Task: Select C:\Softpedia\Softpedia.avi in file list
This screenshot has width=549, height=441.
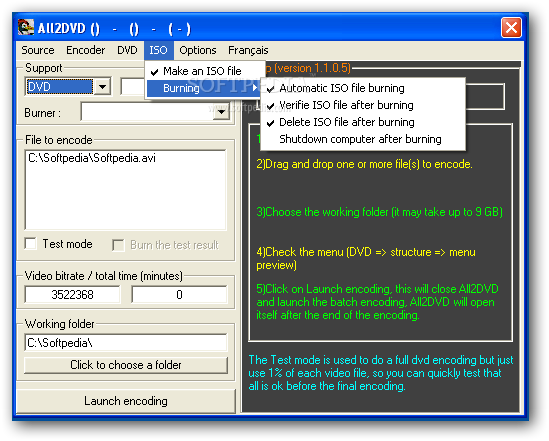Action: pyautogui.click(x=92, y=158)
